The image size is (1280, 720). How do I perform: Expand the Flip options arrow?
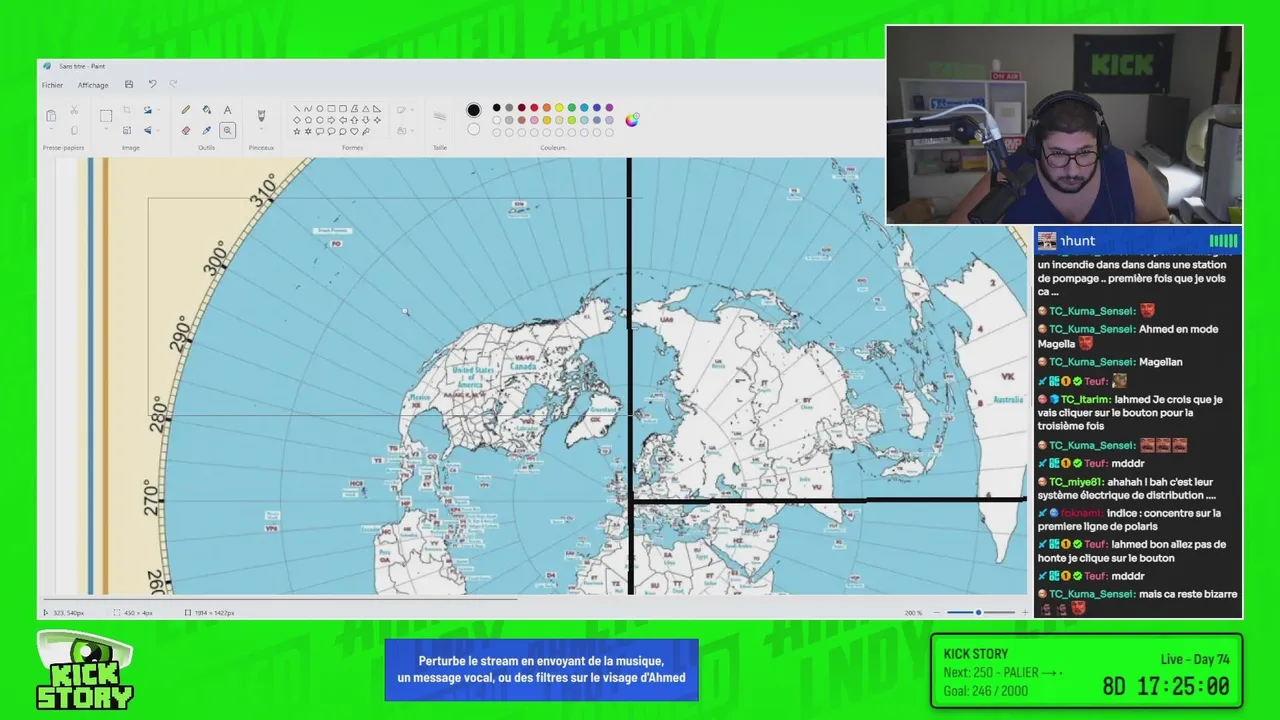pos(158,130)
